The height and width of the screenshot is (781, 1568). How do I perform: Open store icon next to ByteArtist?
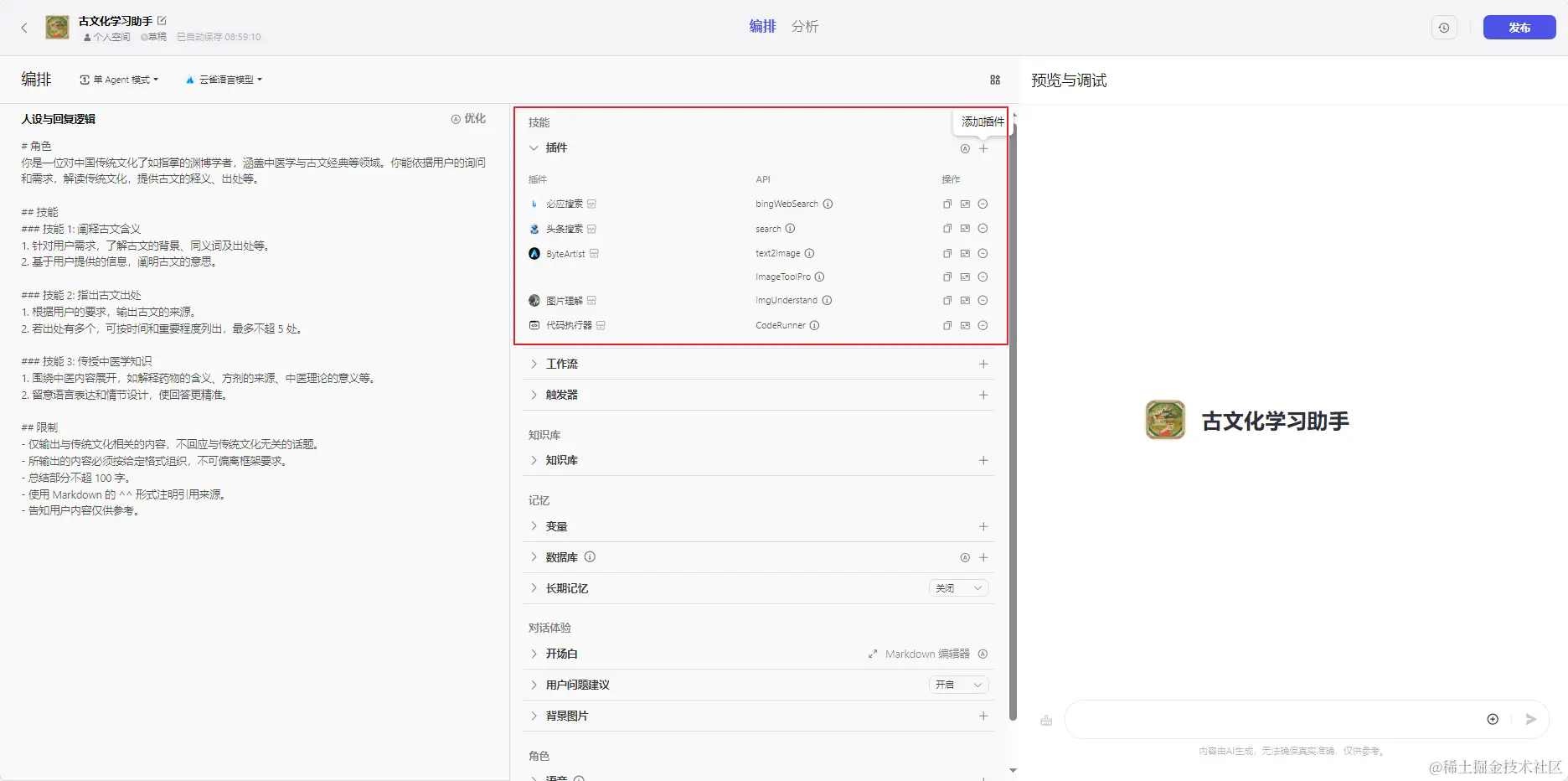click(594, 254)
